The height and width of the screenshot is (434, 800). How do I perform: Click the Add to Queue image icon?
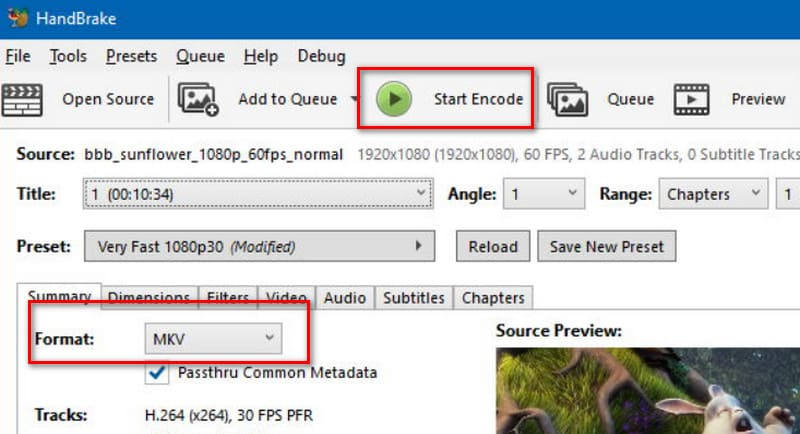(197, 98)
